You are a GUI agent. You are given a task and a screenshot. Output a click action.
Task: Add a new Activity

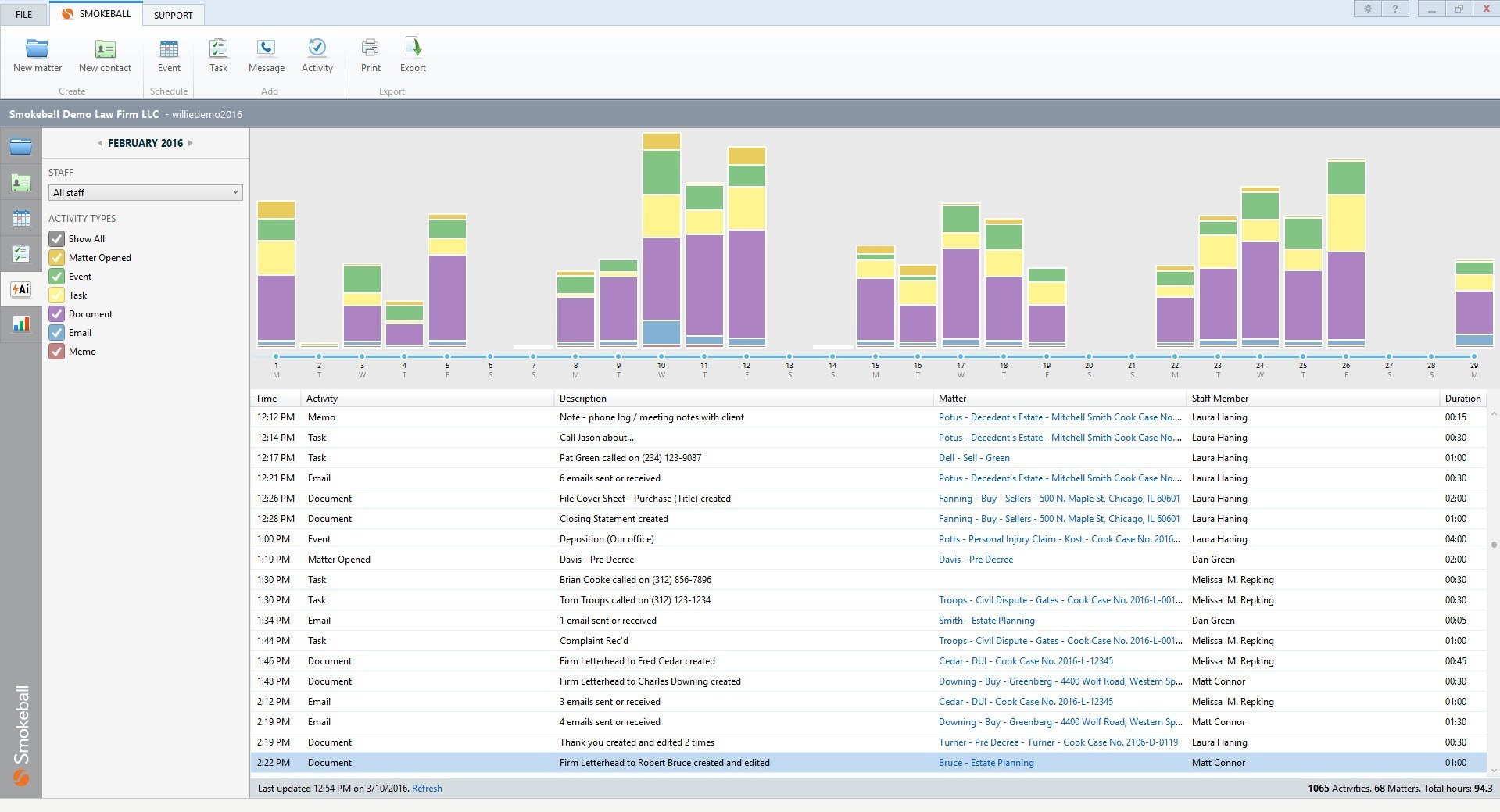point(317,55)
